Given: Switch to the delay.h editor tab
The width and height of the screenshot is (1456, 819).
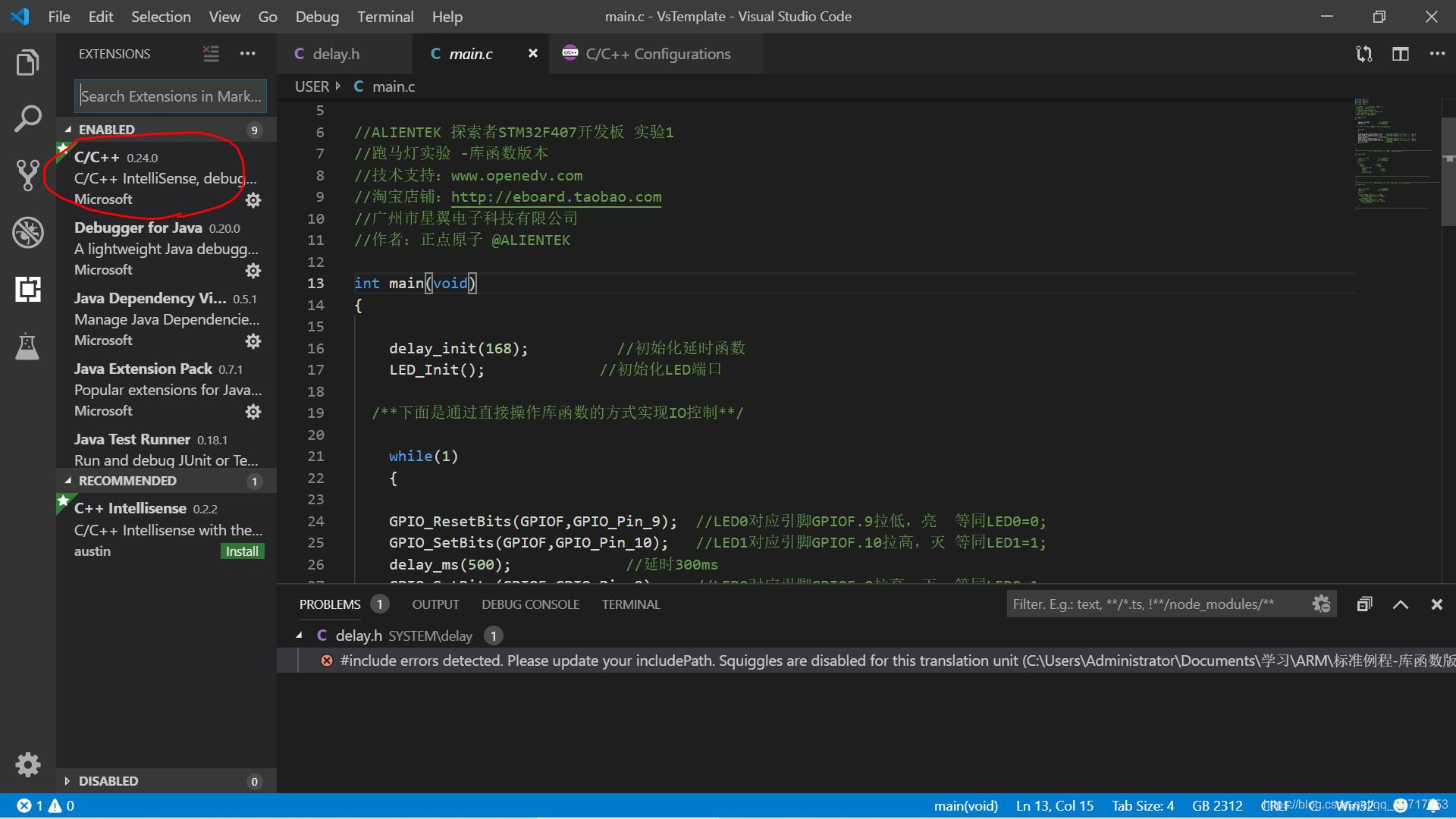Looking at the screenshot, I should pos(345,54).
